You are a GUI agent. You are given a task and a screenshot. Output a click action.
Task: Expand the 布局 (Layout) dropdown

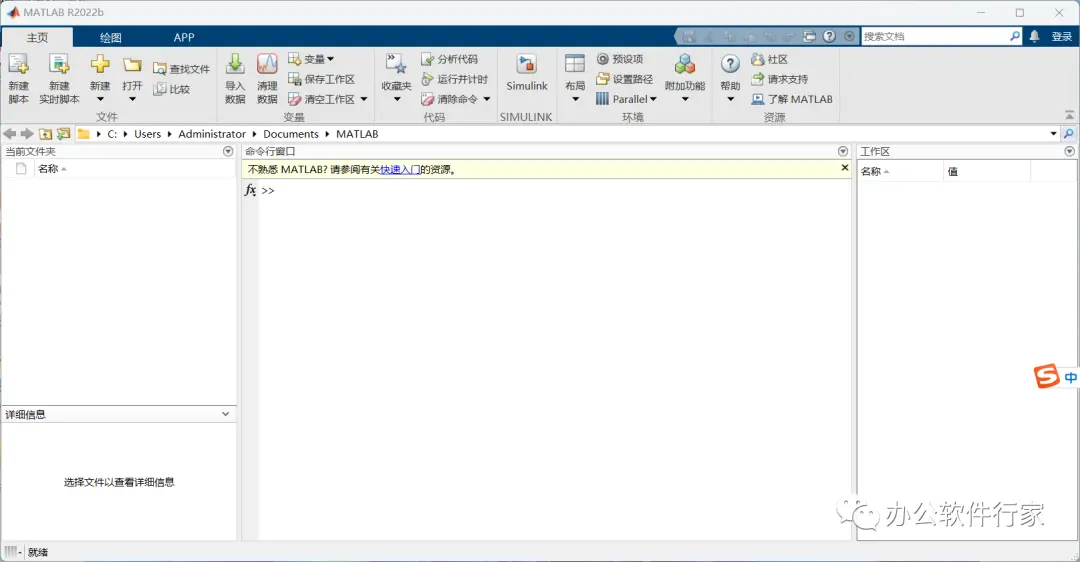tap(575, 99)
